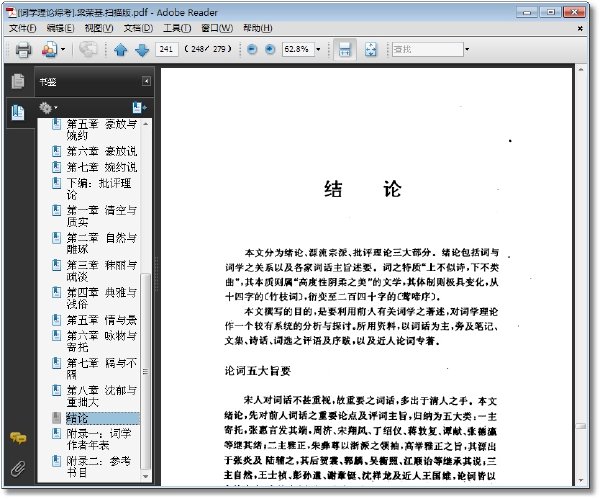Image resolution: width=600 pixels, height=499 pixels.
Task: Click bookmark icon beside 第六章 豪放说
Action: pos(57,151)
